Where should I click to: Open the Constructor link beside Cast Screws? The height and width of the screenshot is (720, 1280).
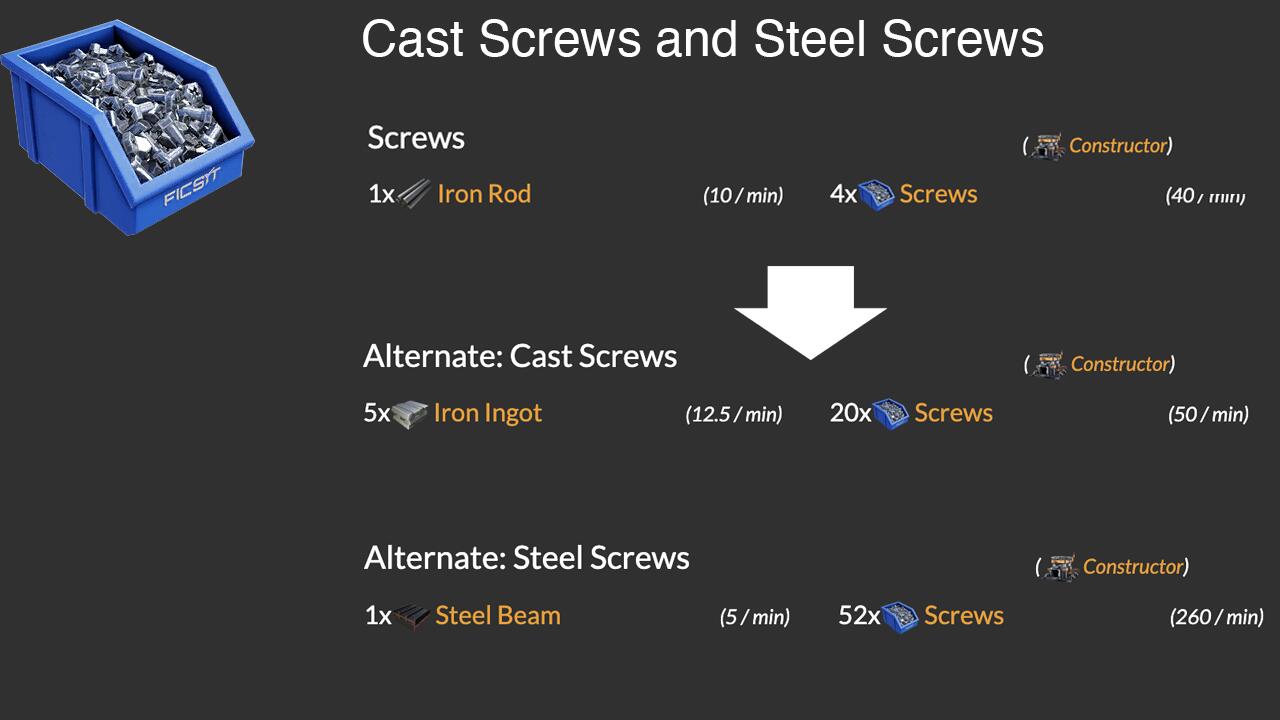pos(1120,364)
